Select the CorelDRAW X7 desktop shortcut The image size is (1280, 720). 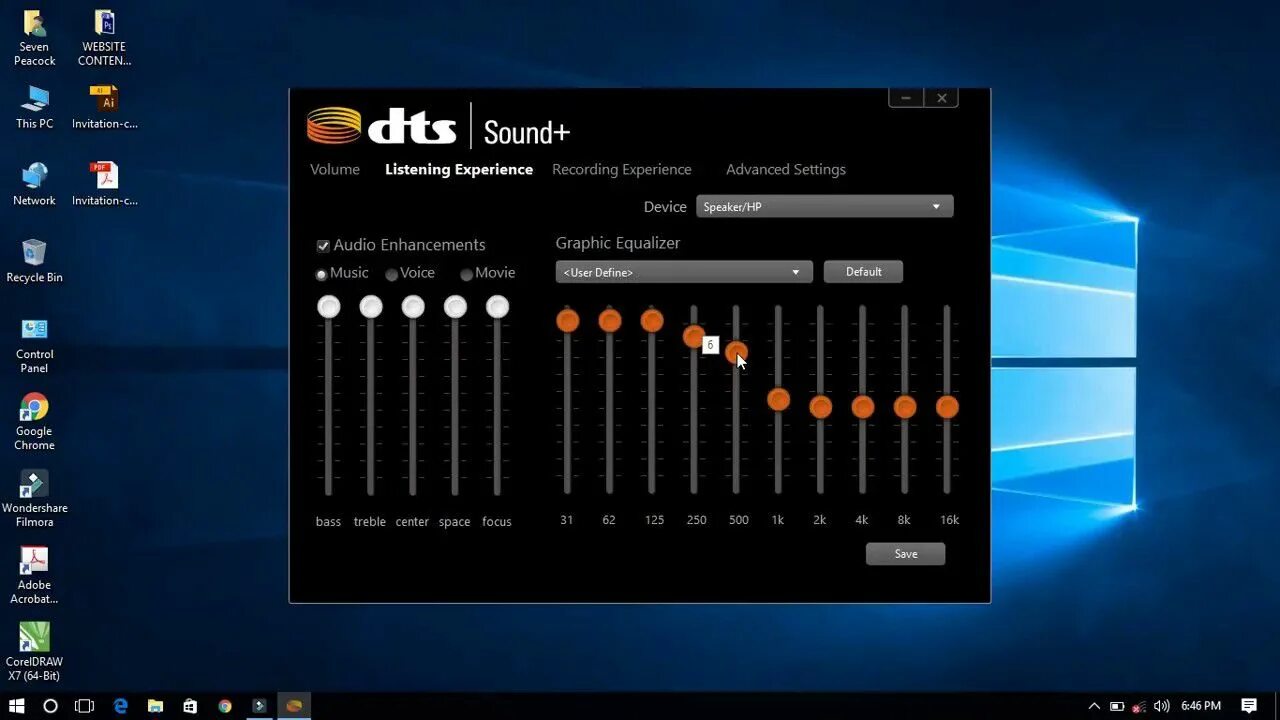[x=34, y=652]
